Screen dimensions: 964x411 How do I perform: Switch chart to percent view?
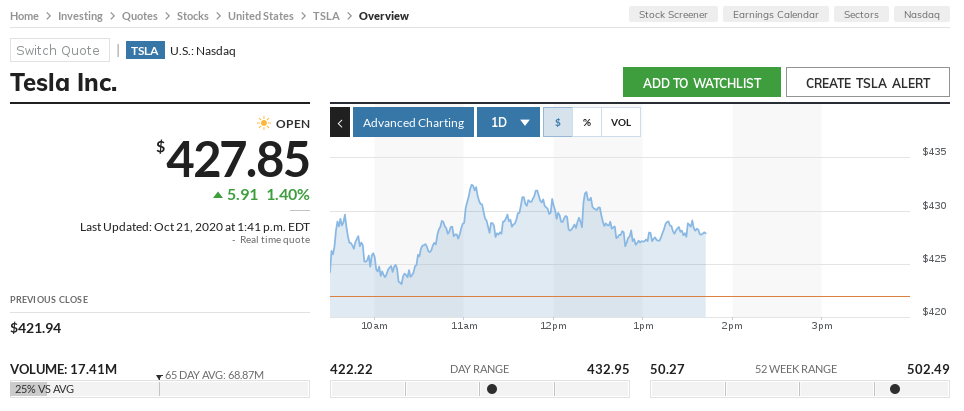[x=587, y=122]
